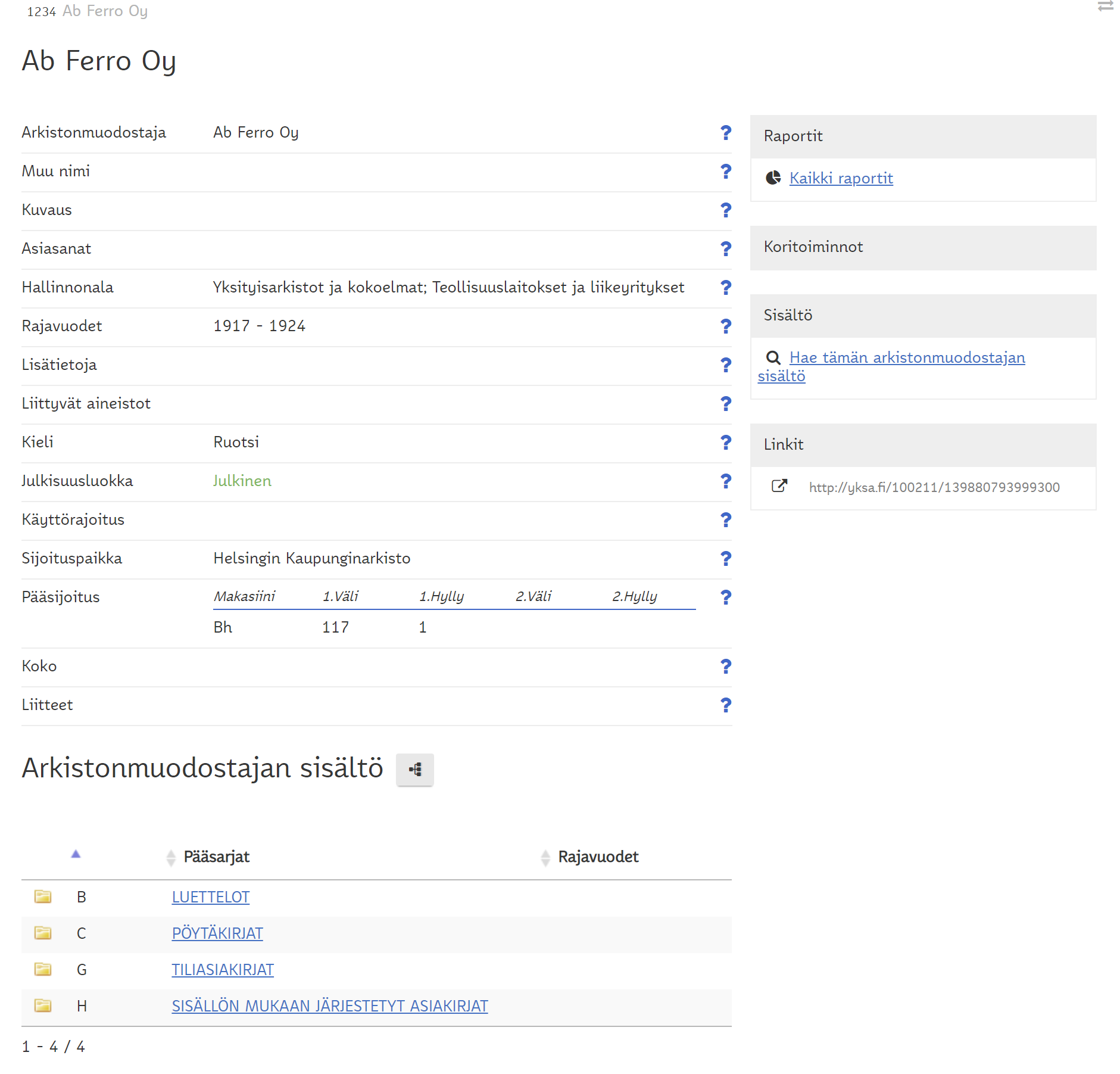Sort table by Rajavuodet column
Viewport: 1120px width, 1074px height.
tap(598, 857)
